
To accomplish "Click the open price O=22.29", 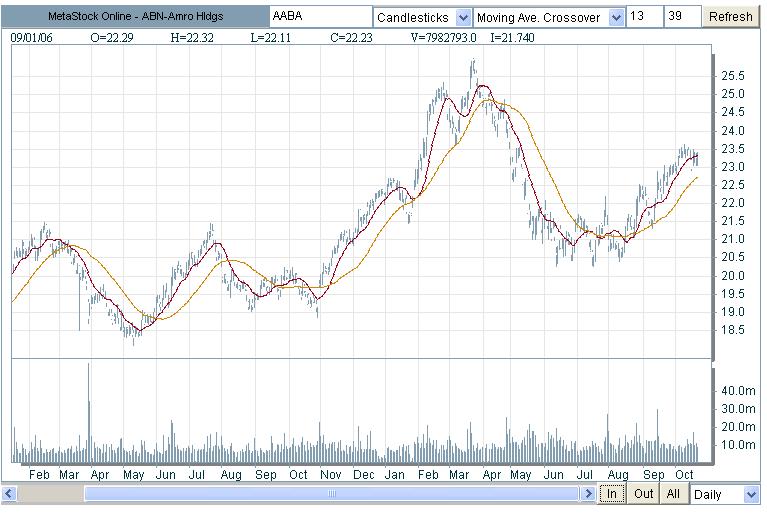I will click(x=112, y=38).
